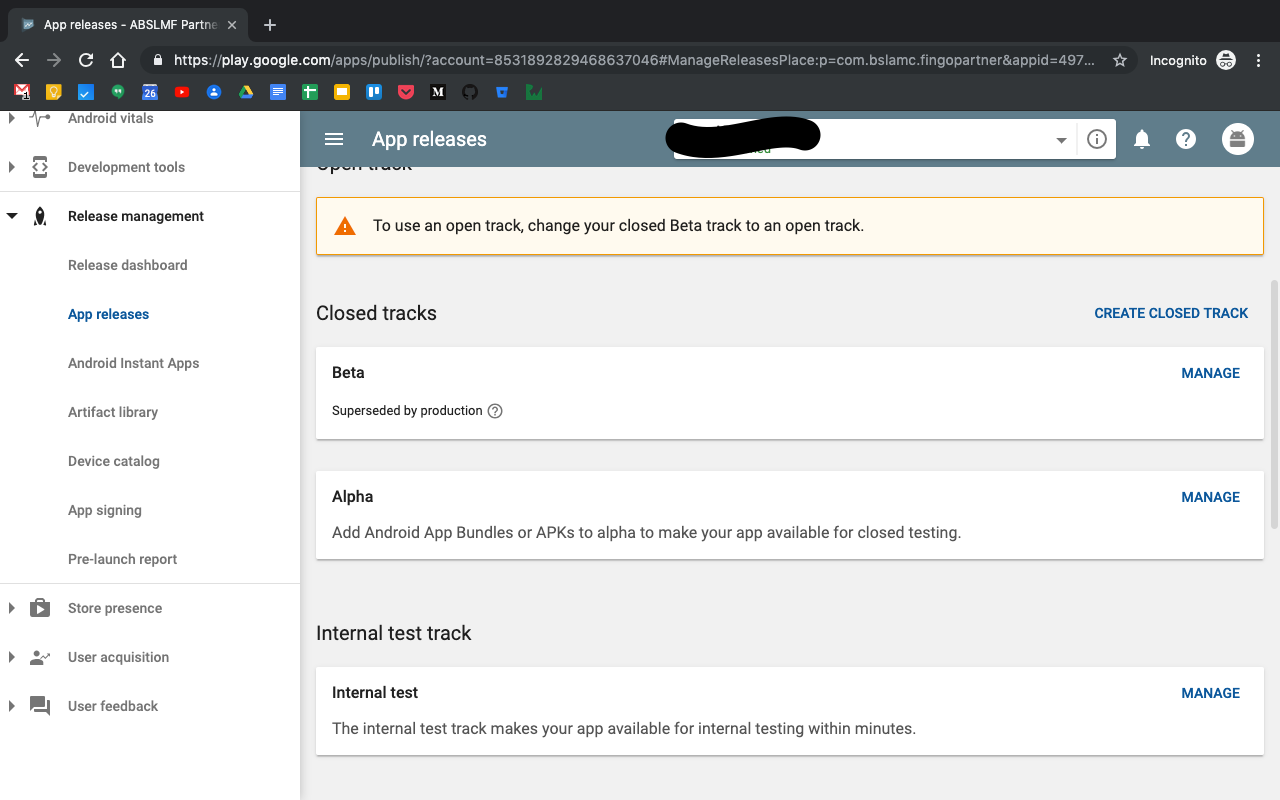The image size is (1280, 800).
Task: Open Artifact library
Action: click(x=113, y=412)
